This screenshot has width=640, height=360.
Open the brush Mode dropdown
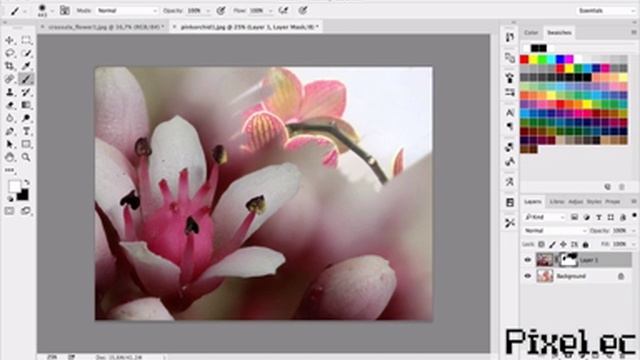tap(127, 11)
